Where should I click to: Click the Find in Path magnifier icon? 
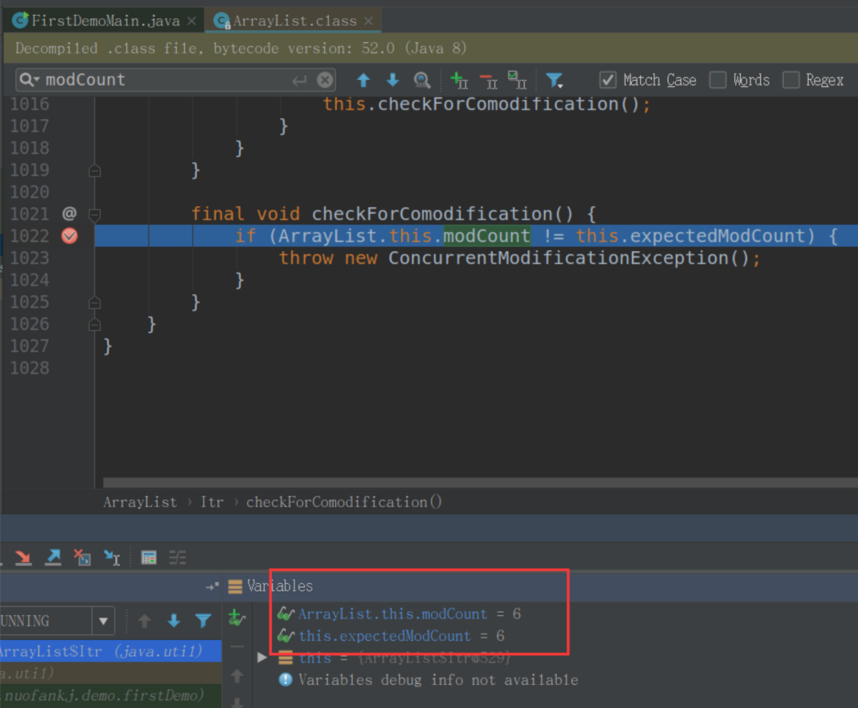pyautogui.click(x=422, y=80)
